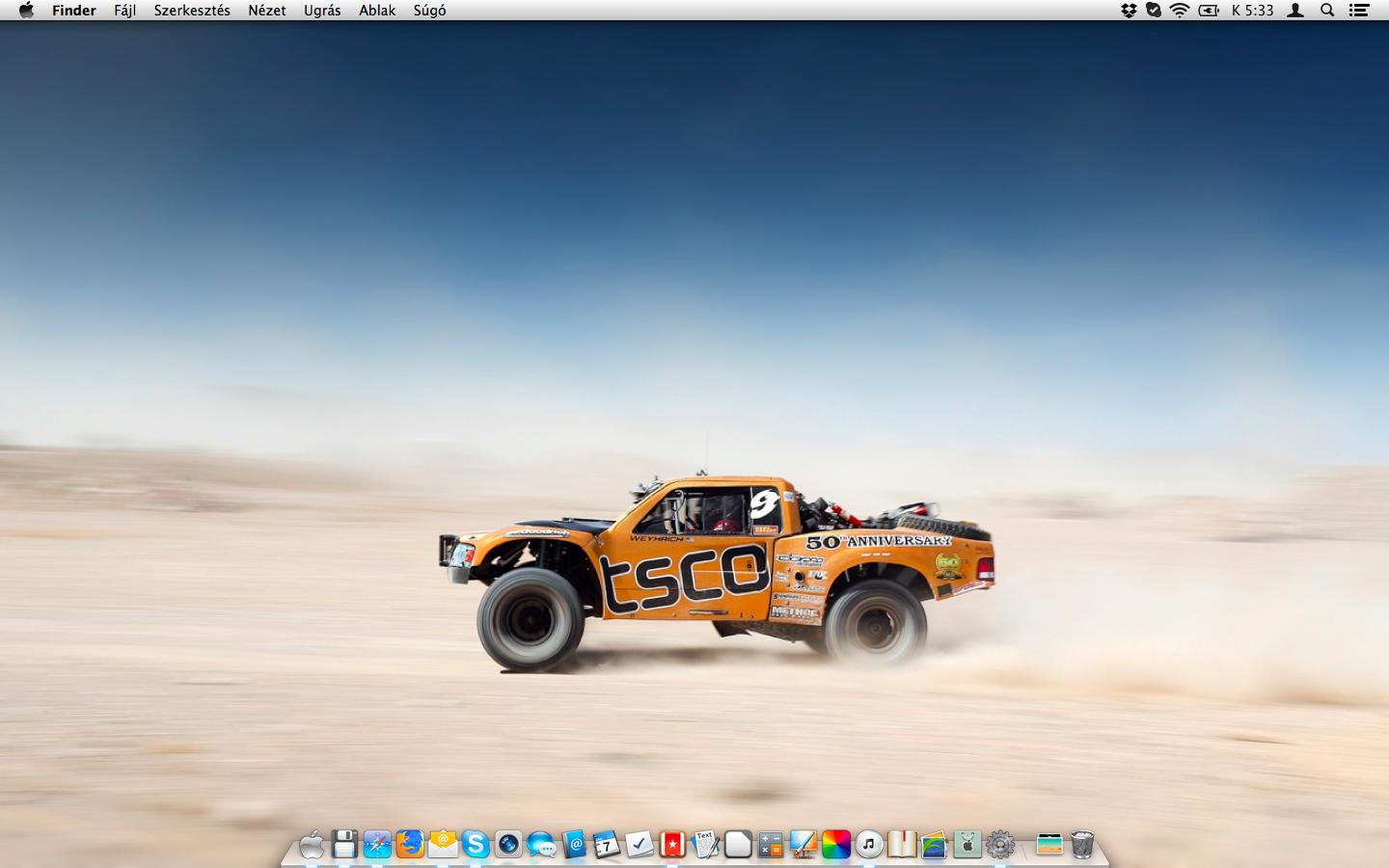Screen dimensions: 1389x868
Task: Open the Finder menu
Action: coord(74,11)
